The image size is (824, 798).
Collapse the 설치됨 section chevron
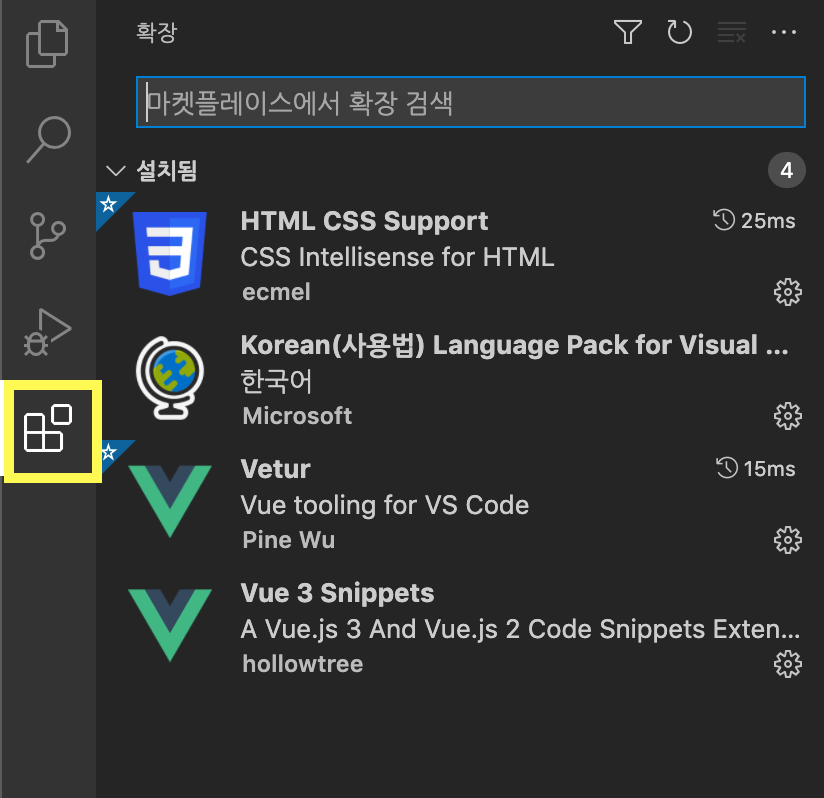pos(116,171)
